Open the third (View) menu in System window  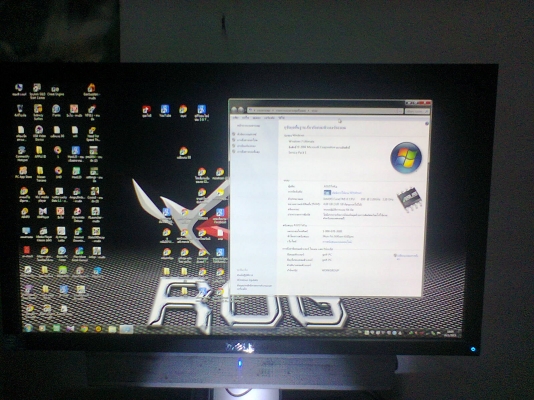[256, 117]
